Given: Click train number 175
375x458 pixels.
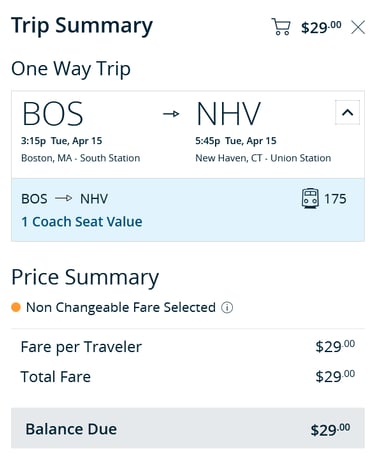Looking at the screenshot, I should pyautogui.click(x=335, y=199).
